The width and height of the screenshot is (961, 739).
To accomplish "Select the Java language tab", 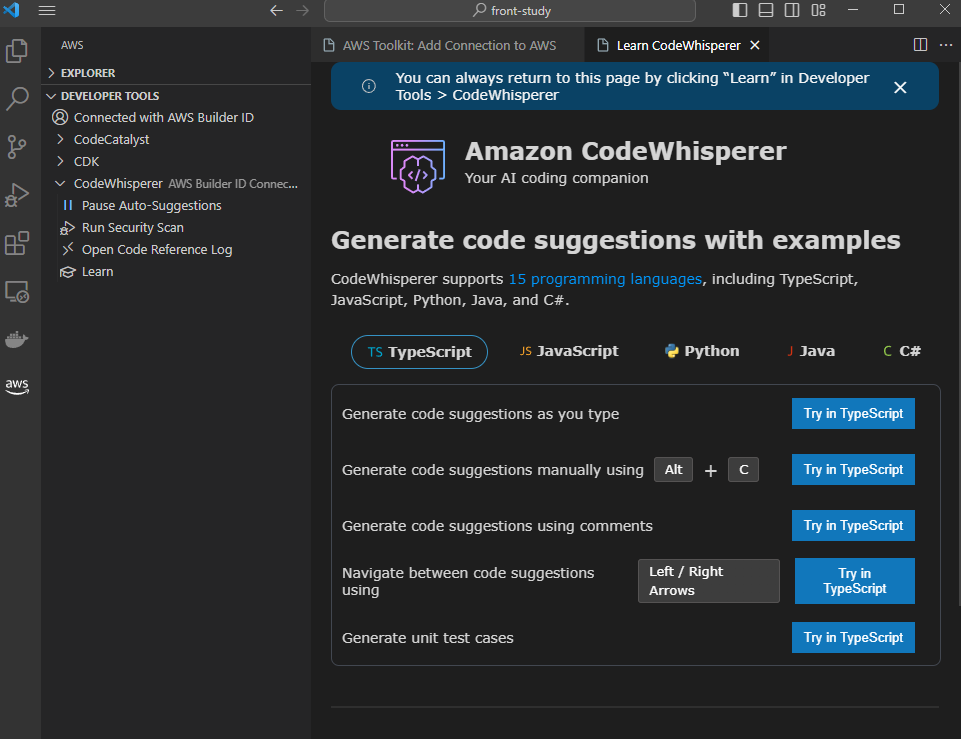I will (x=811, y=351).
